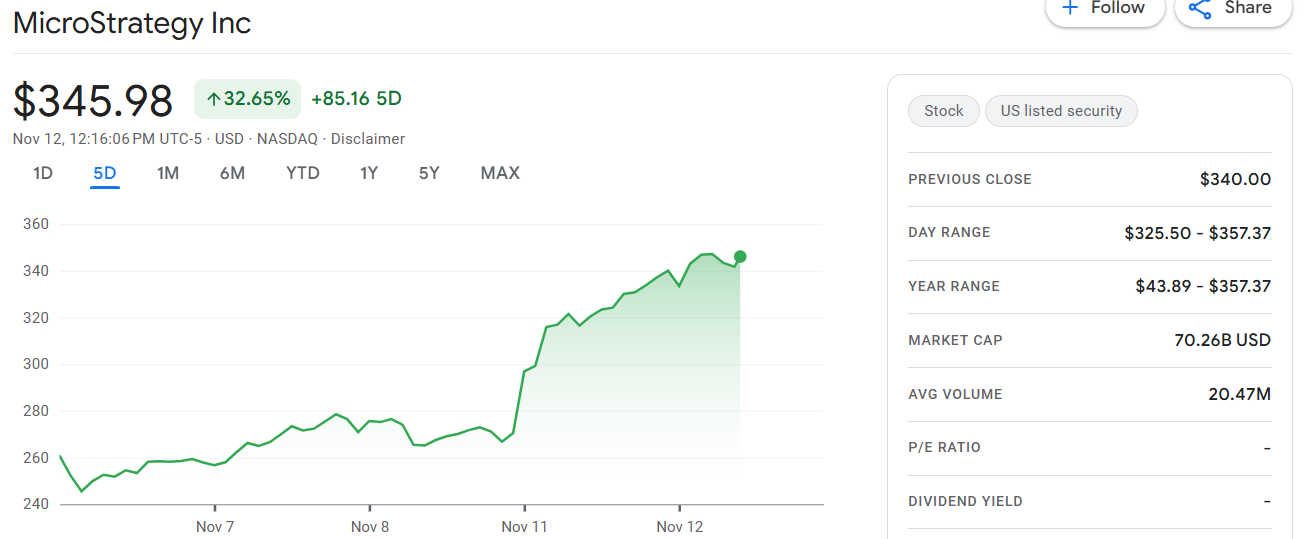
Task: Click the Nov 8 date marker
Action: tap(370, 526)
